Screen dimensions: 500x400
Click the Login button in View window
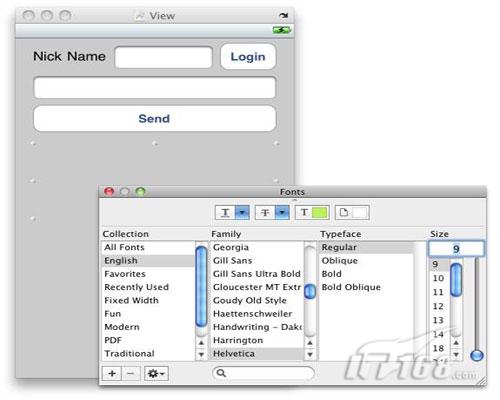pos(248,57)
